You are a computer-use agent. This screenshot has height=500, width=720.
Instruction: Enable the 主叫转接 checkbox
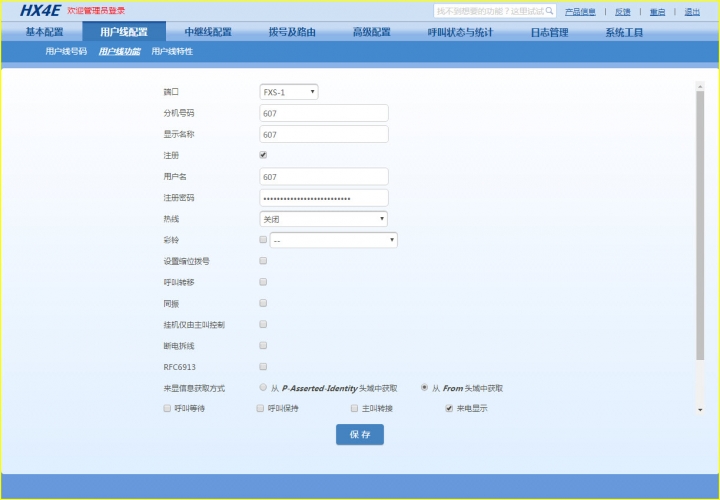coord(354,408)
